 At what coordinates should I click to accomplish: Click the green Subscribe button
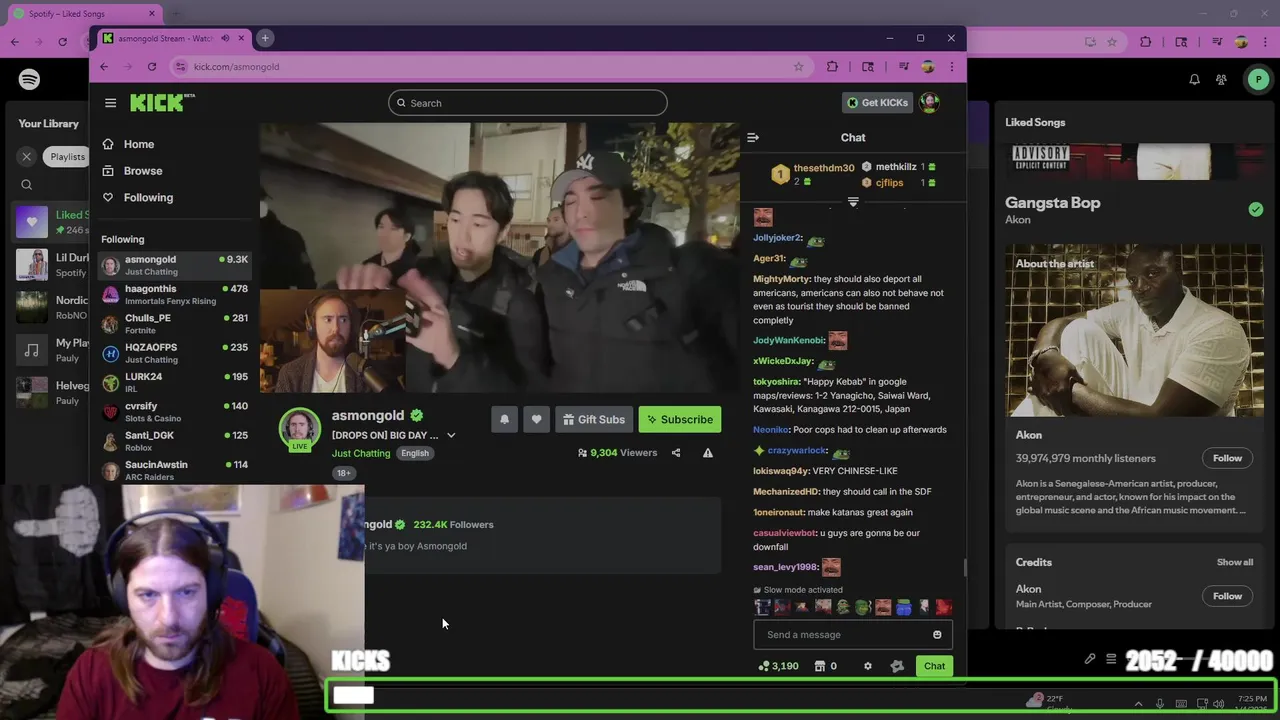point(680,420)
